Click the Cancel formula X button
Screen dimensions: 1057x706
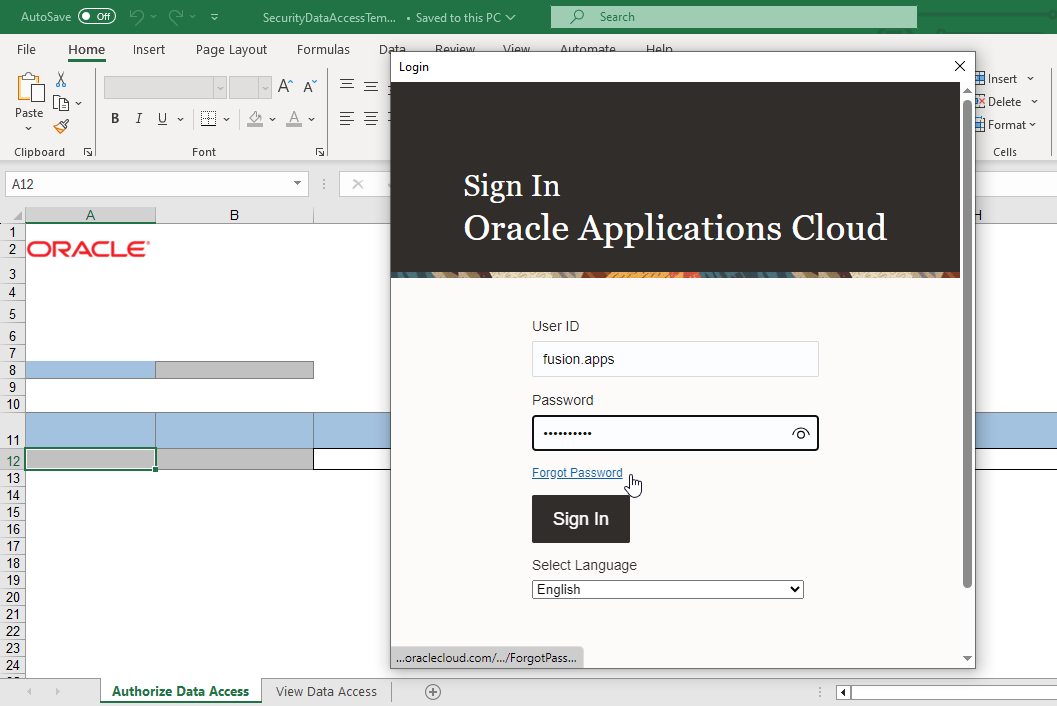tap(358, 184)
